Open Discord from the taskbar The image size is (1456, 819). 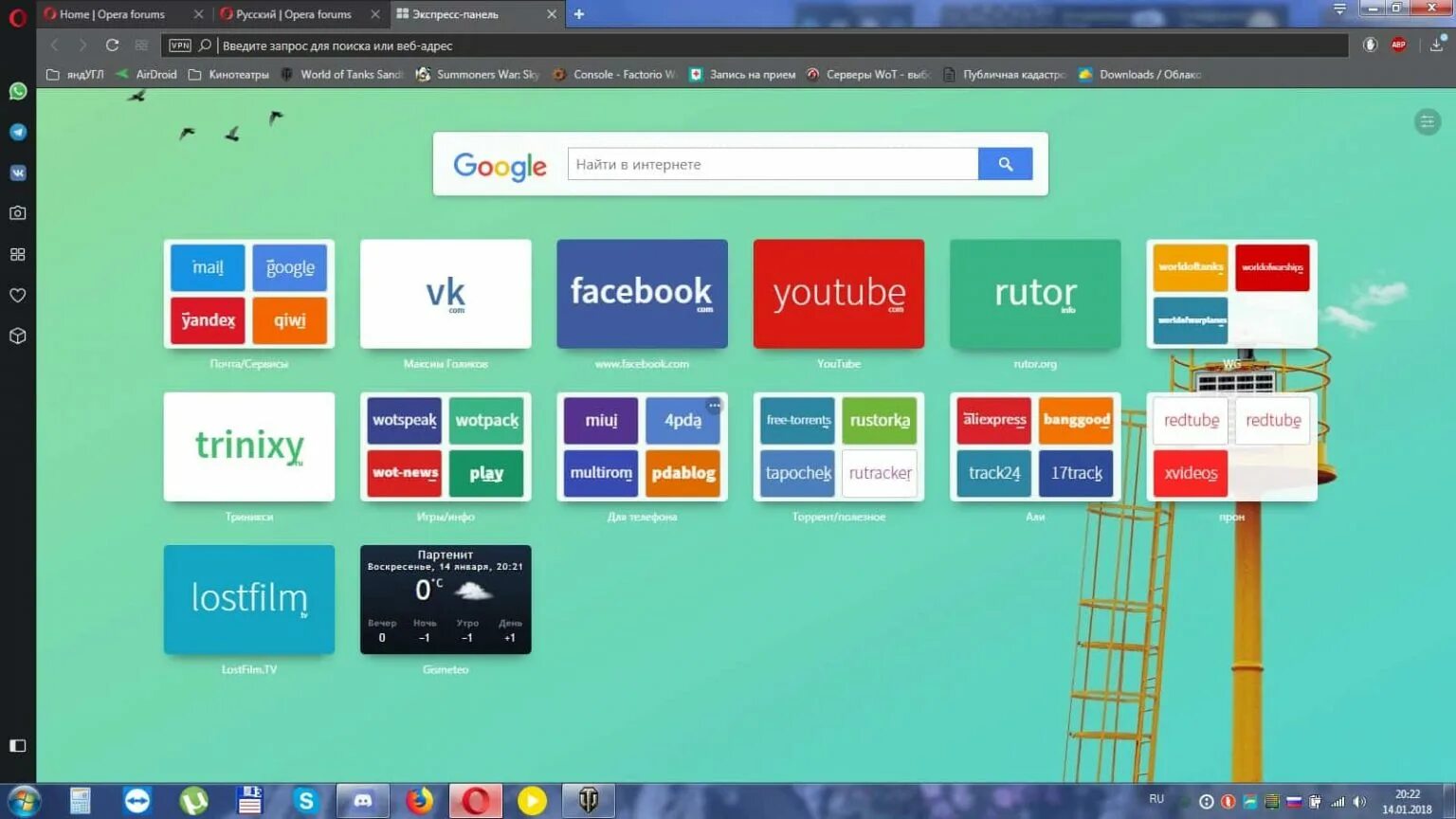click(x=363, y=801)
